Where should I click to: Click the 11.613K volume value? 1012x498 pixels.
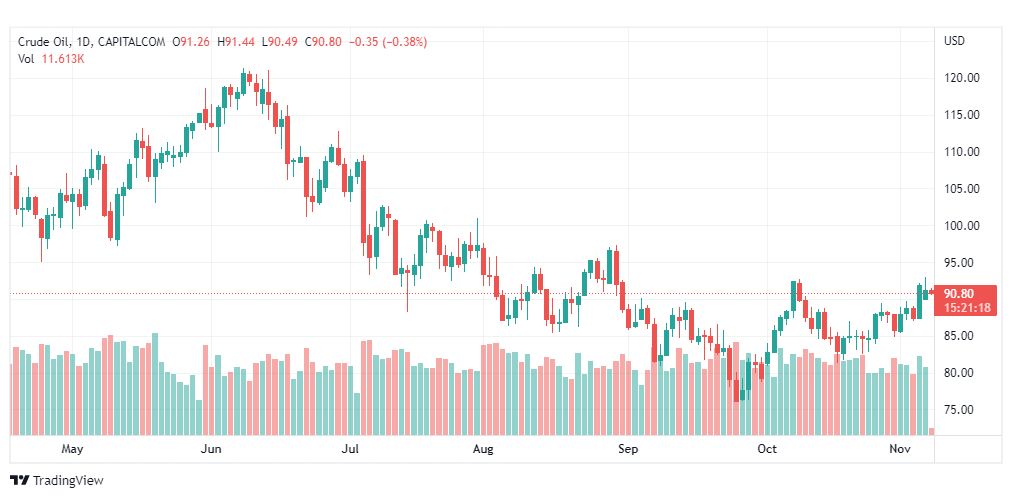pyautogui.click(x=63, y=59)
